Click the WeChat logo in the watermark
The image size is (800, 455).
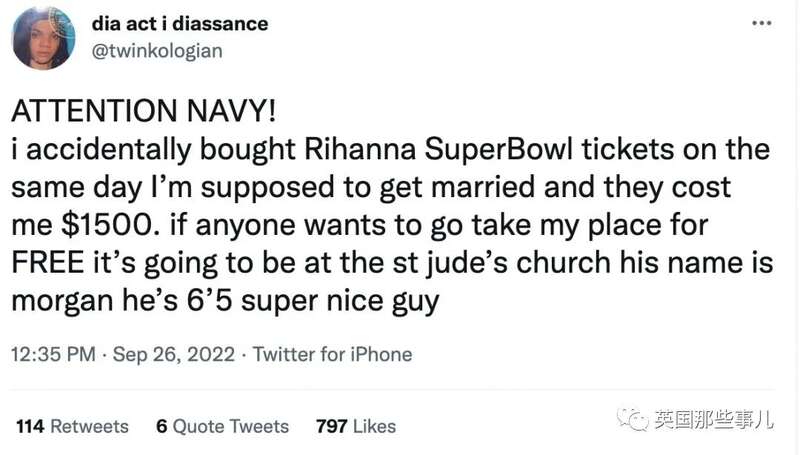coord(633,420)
